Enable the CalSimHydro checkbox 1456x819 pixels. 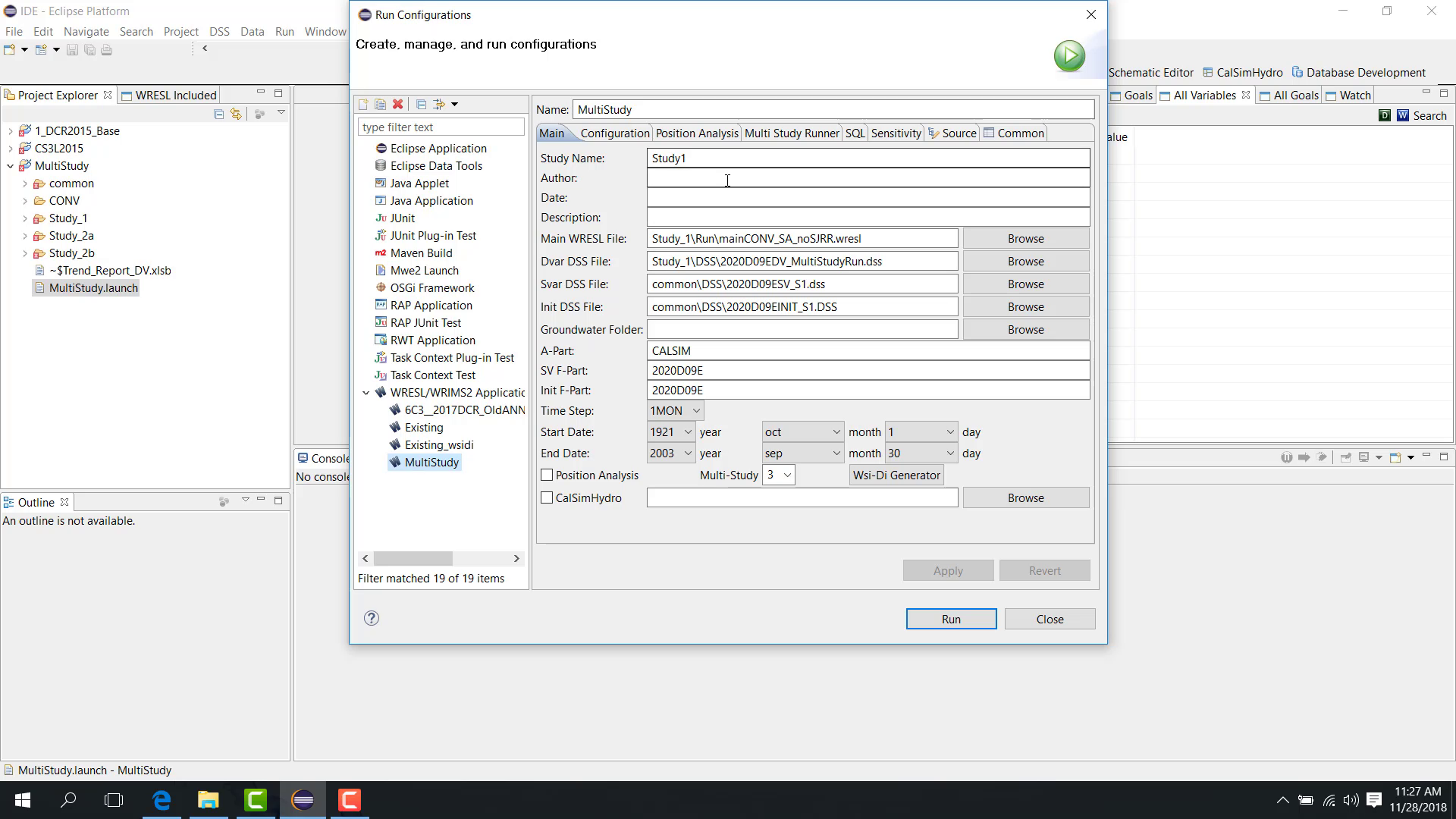547,497
